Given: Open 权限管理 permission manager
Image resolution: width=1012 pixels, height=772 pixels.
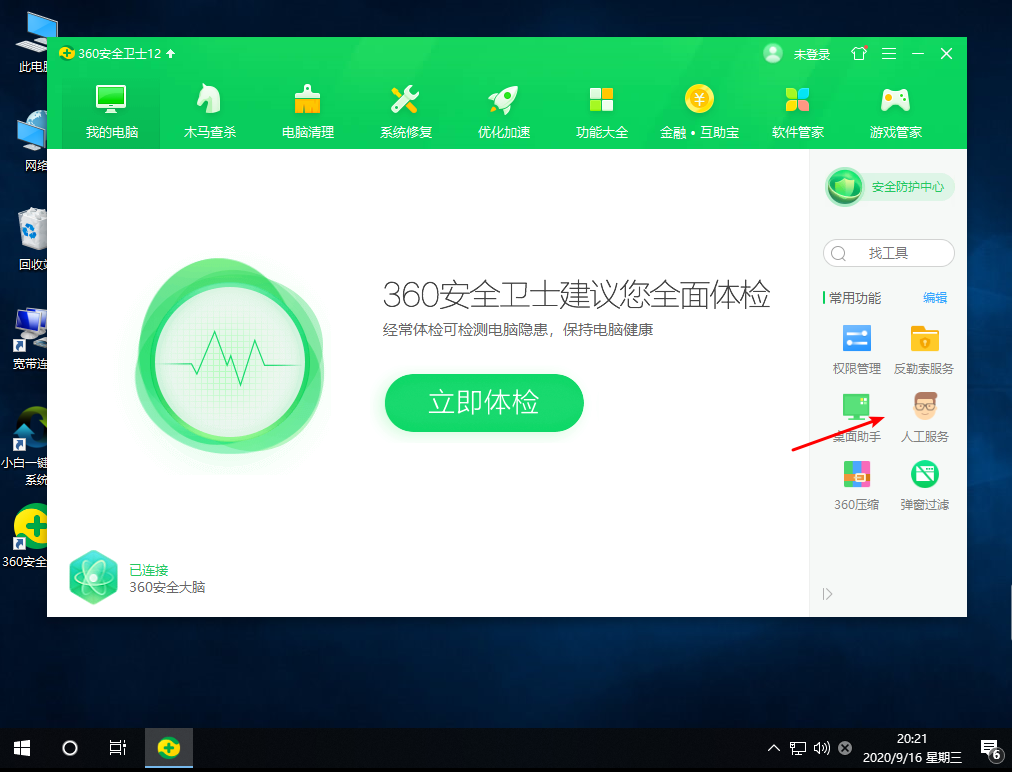Looking at the screenshot, I should 856,347.
